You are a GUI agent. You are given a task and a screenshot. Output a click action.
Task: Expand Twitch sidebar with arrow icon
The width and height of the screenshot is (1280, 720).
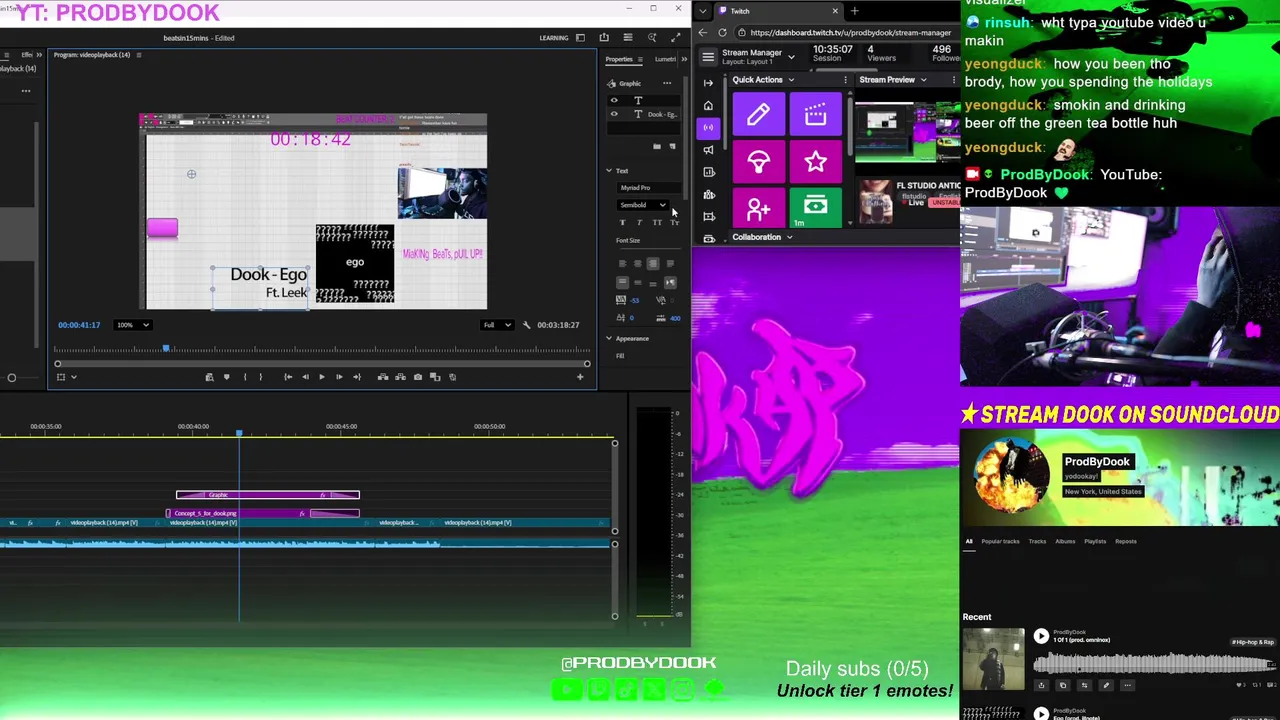pyautogui.click(x=708, y=83)
